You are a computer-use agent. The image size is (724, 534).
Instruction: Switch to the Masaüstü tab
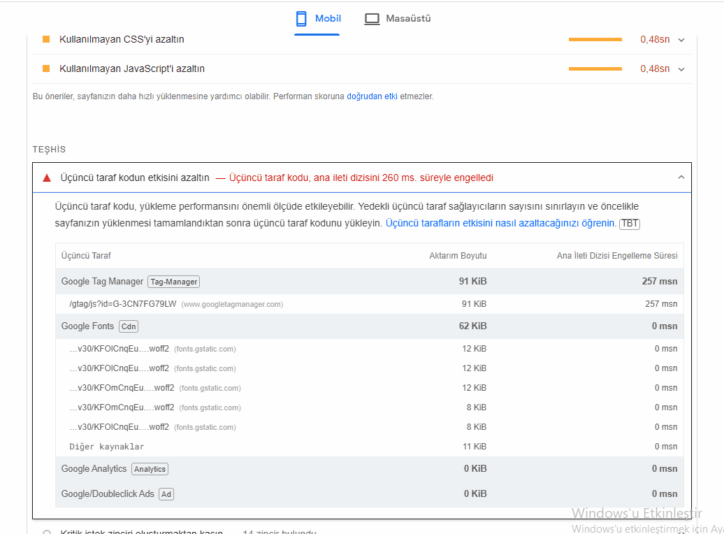(x=398, y=19)
